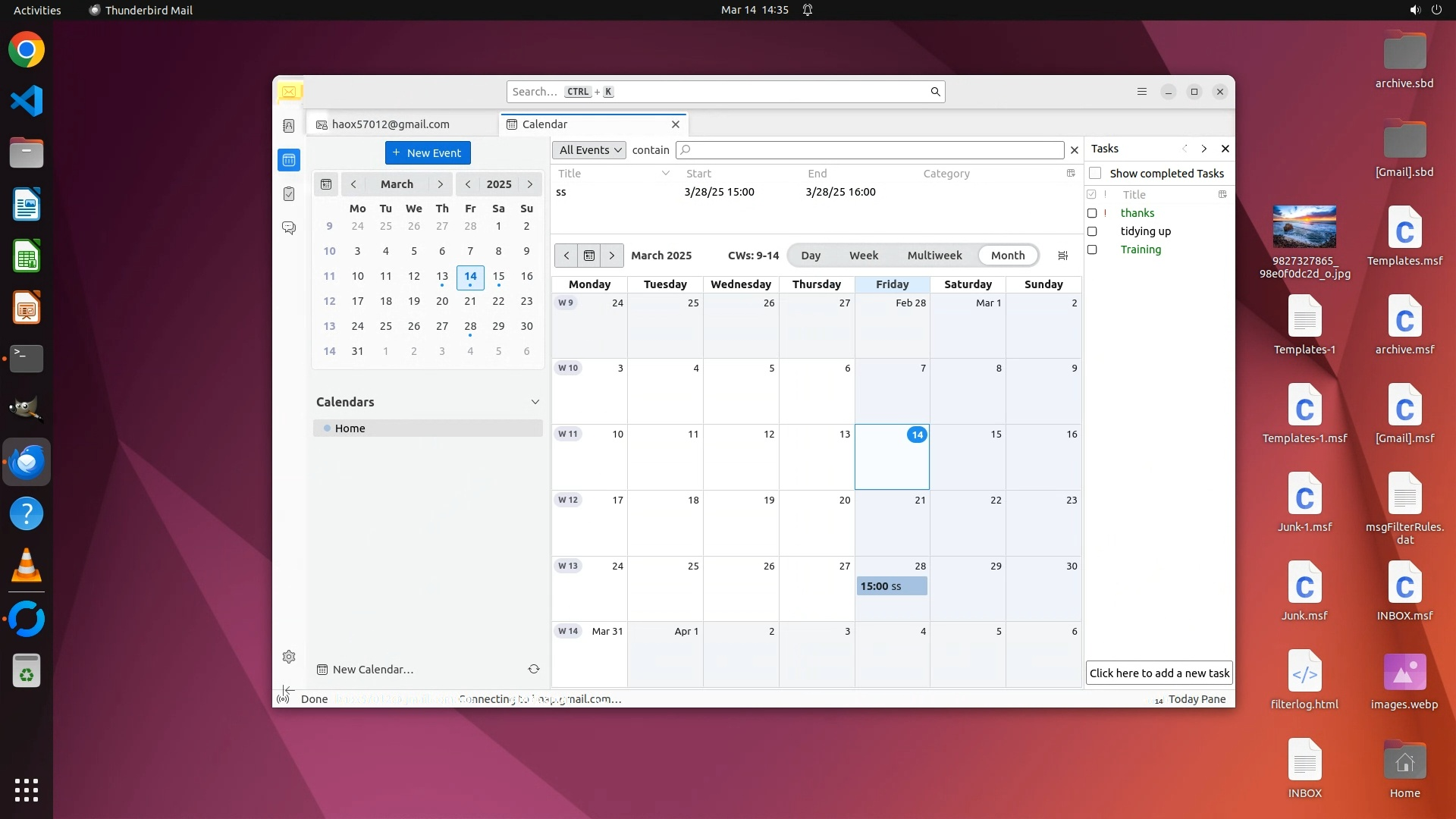Open the Tasks sidebar icon
The width and height of the screenshot is (1456, 819).
point(289,194)
